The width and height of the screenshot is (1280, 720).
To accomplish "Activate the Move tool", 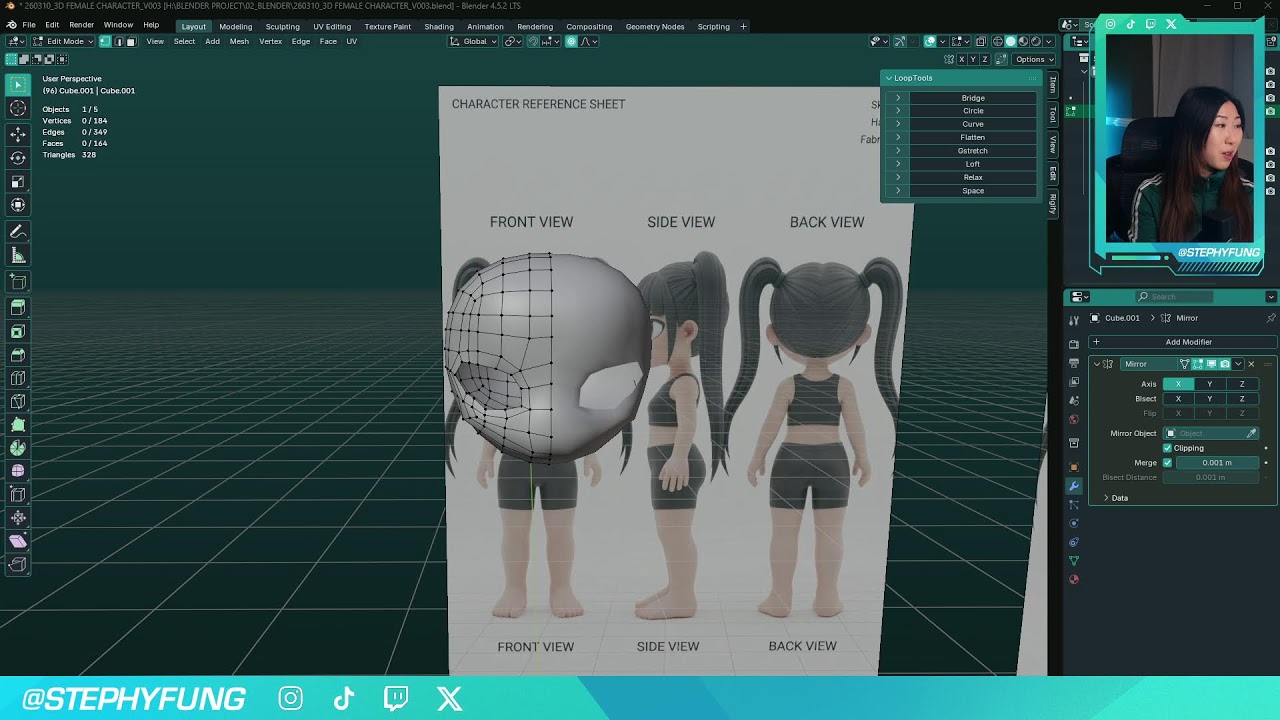I will (18, 134).
